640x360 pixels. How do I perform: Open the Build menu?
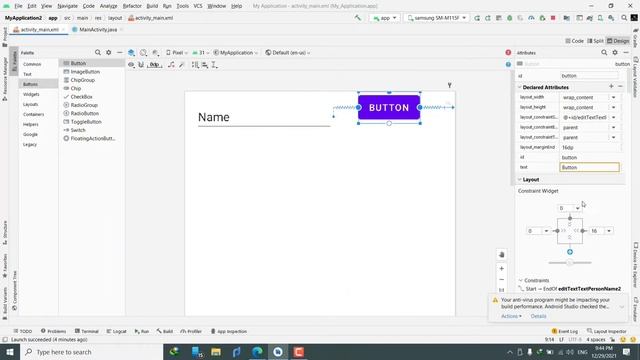tap(152, 6)
